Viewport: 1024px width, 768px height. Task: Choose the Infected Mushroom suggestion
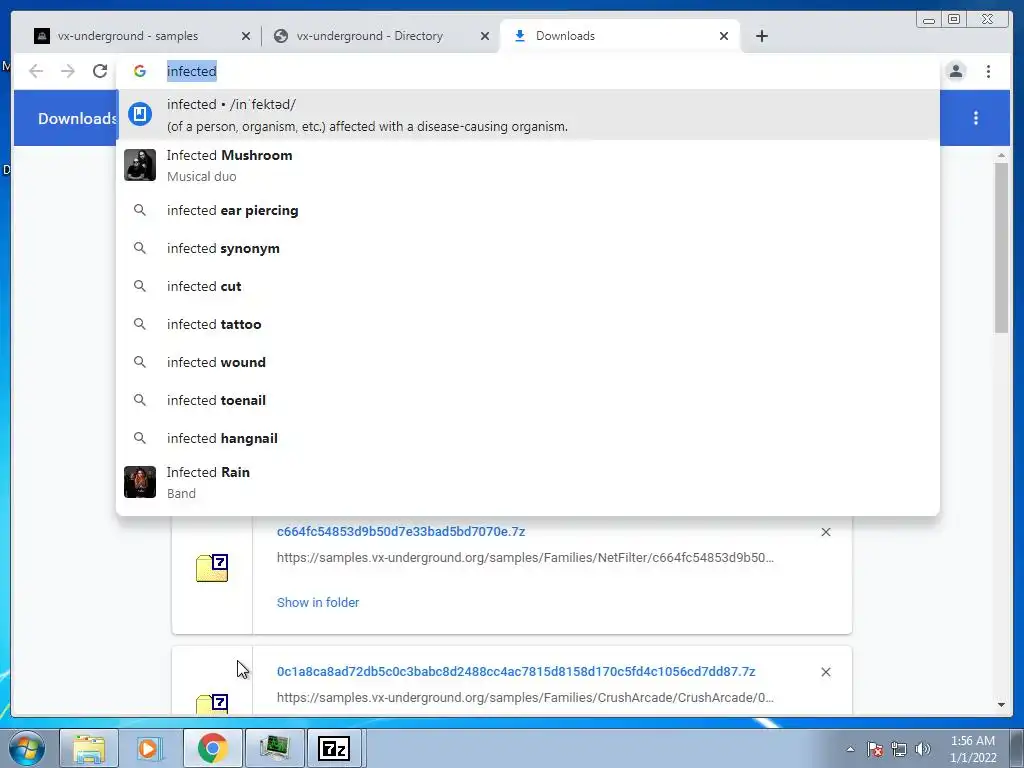(x=528, y=165)
